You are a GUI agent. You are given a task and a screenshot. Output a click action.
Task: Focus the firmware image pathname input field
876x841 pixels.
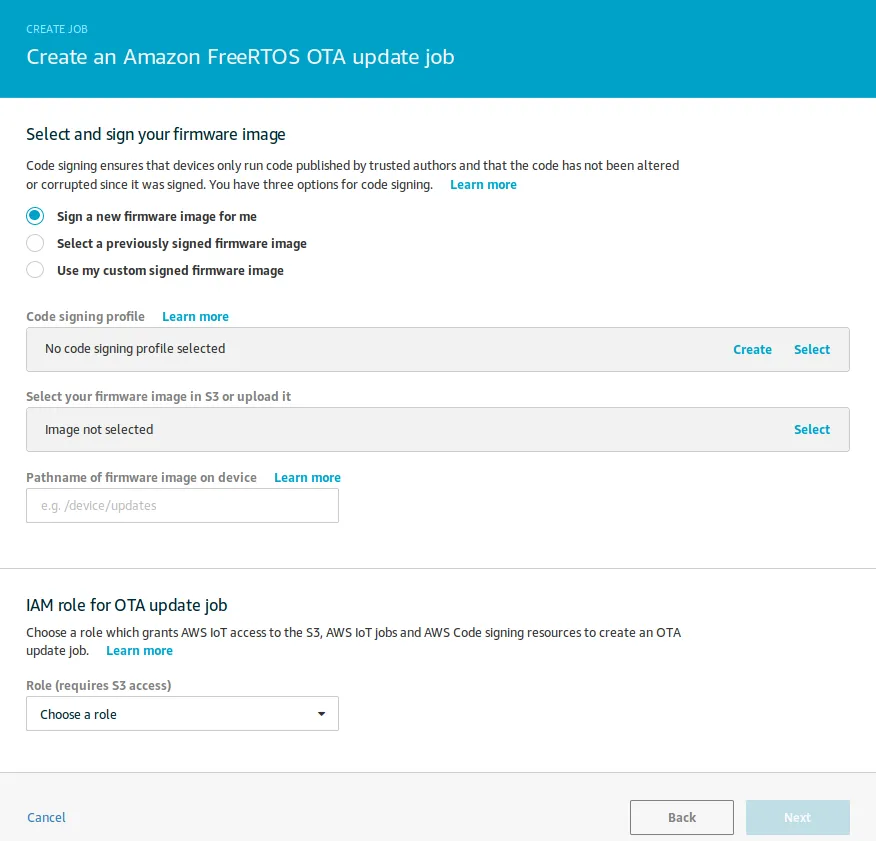182,506
